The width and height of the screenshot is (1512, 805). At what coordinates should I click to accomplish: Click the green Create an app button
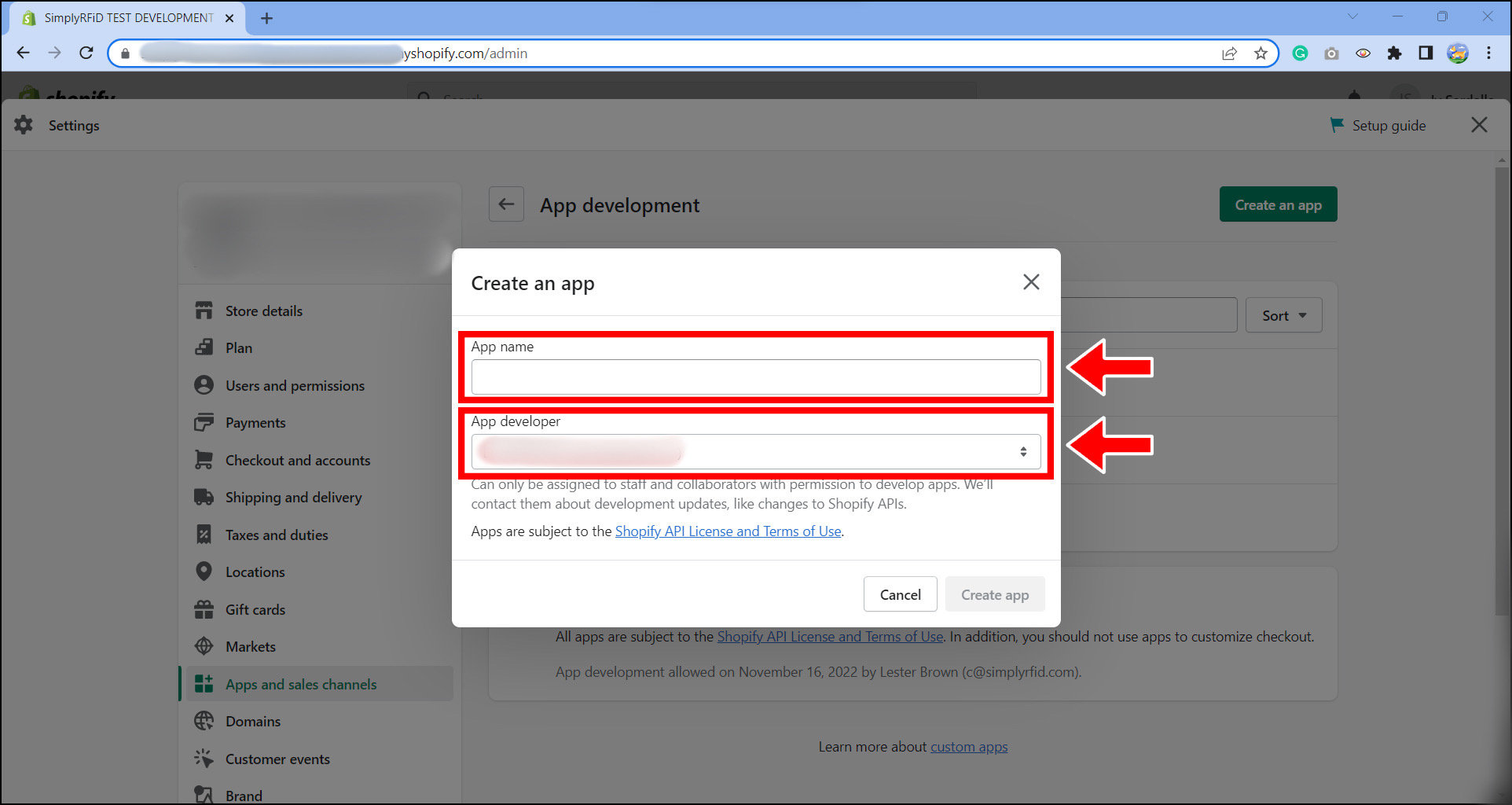point(1278,204)
